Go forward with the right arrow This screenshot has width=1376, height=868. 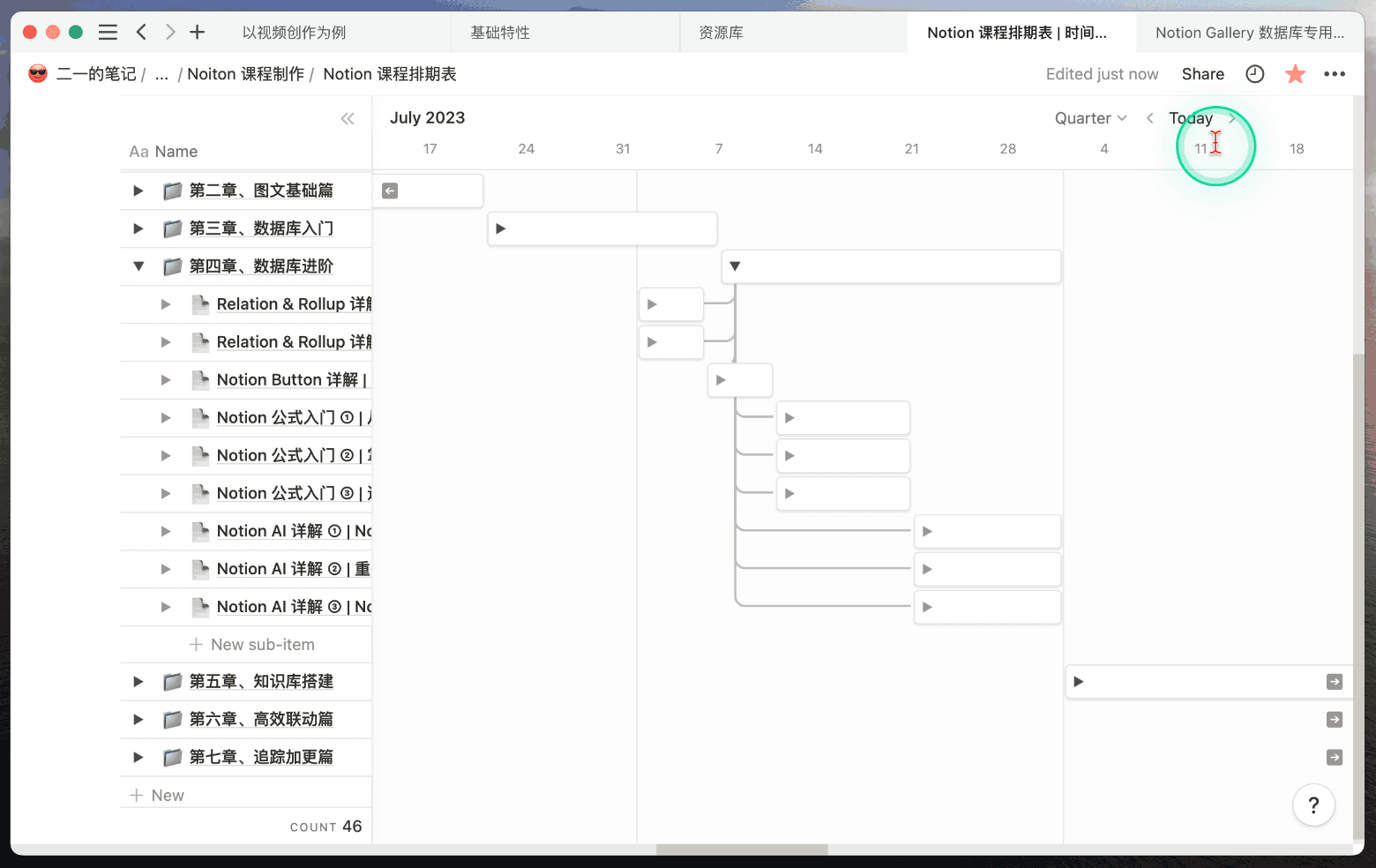coord(170,33)
